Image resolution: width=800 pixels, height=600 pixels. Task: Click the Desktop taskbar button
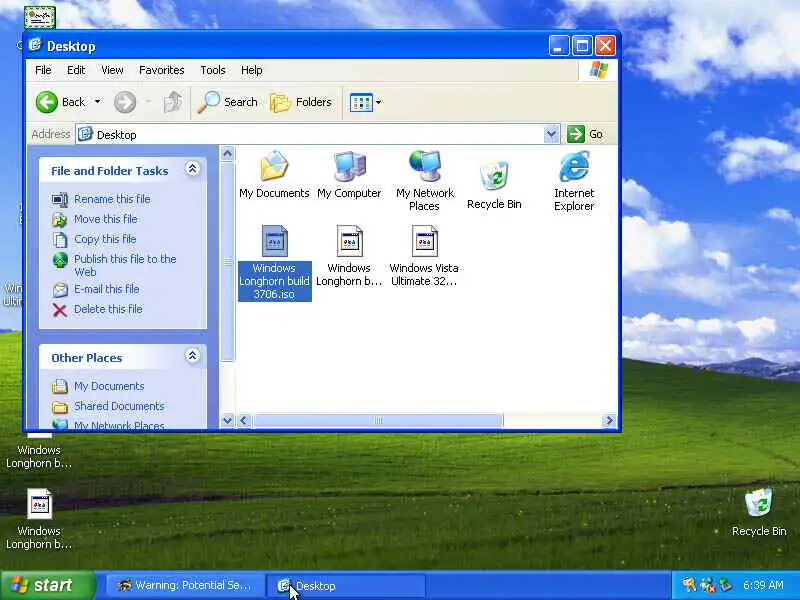(x=346, y=586)
